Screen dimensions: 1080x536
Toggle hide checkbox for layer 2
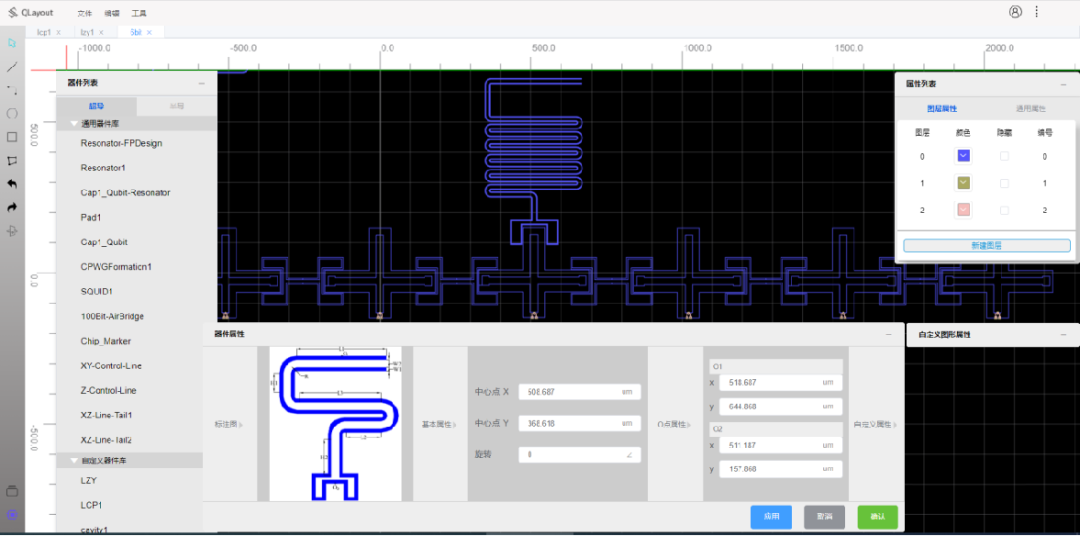coord(1004,210)
